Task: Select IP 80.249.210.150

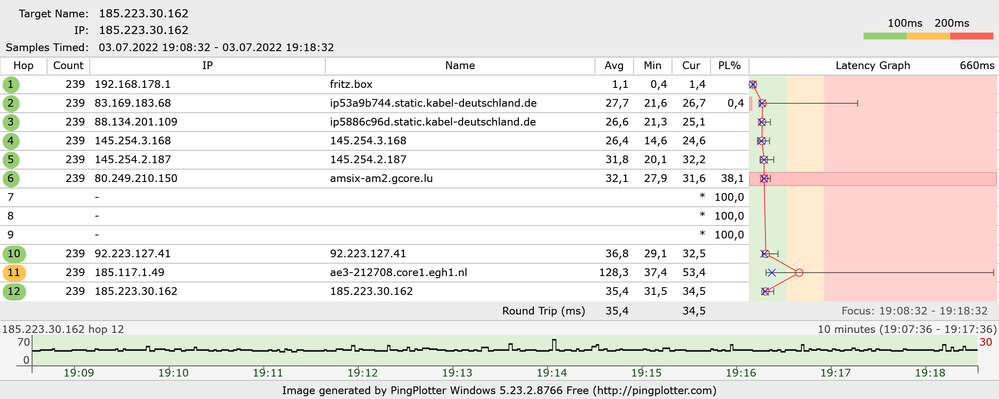Action: [x=136, y=179]
